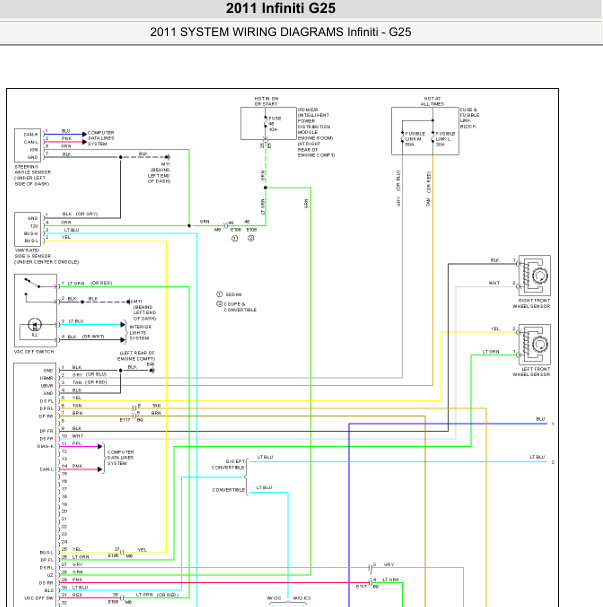
Task: Click the "TAN (OR RED)" wire label at pin 3
Action: (89, 382)
